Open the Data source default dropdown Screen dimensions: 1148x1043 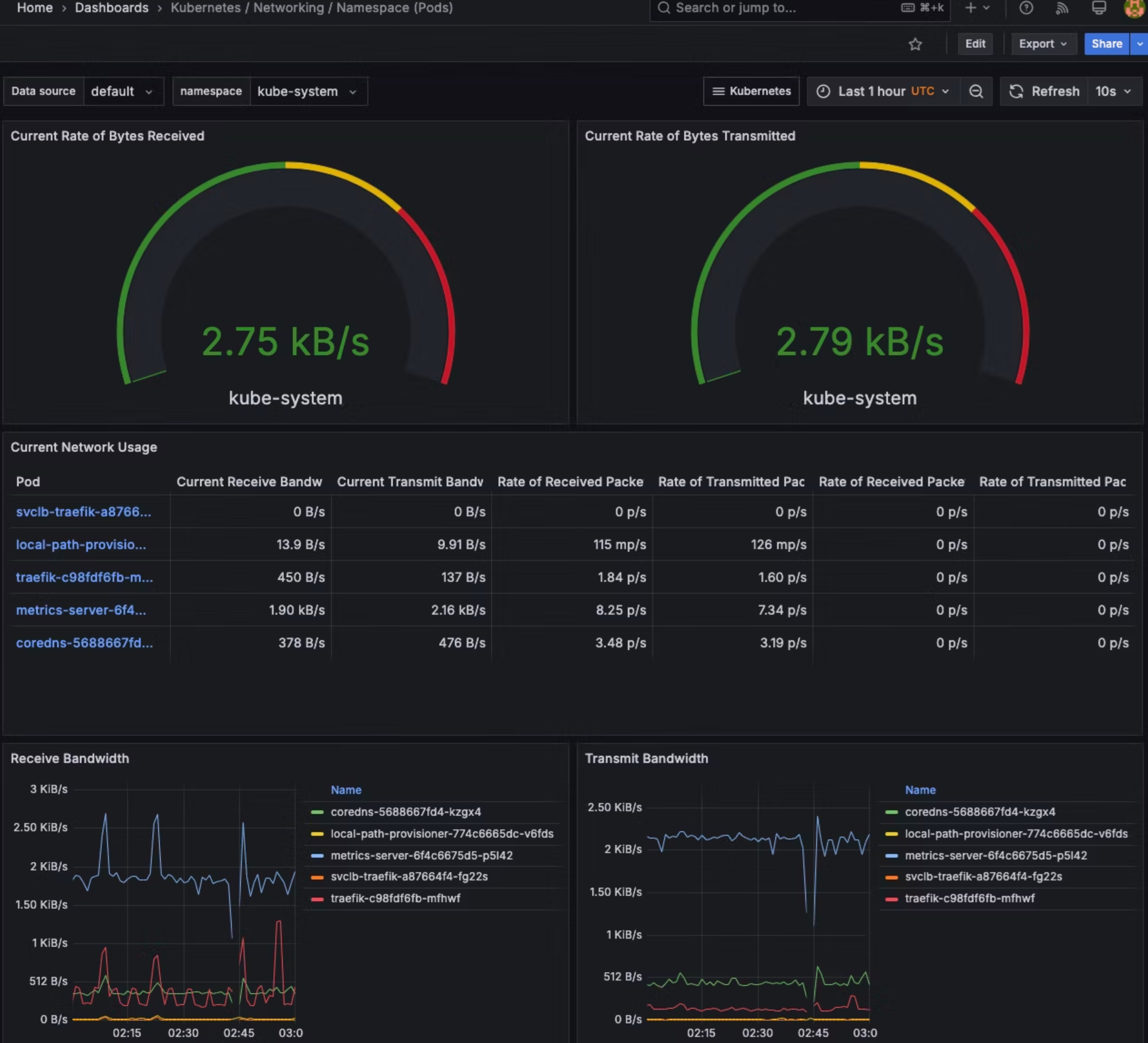click(x=123, y=92)
